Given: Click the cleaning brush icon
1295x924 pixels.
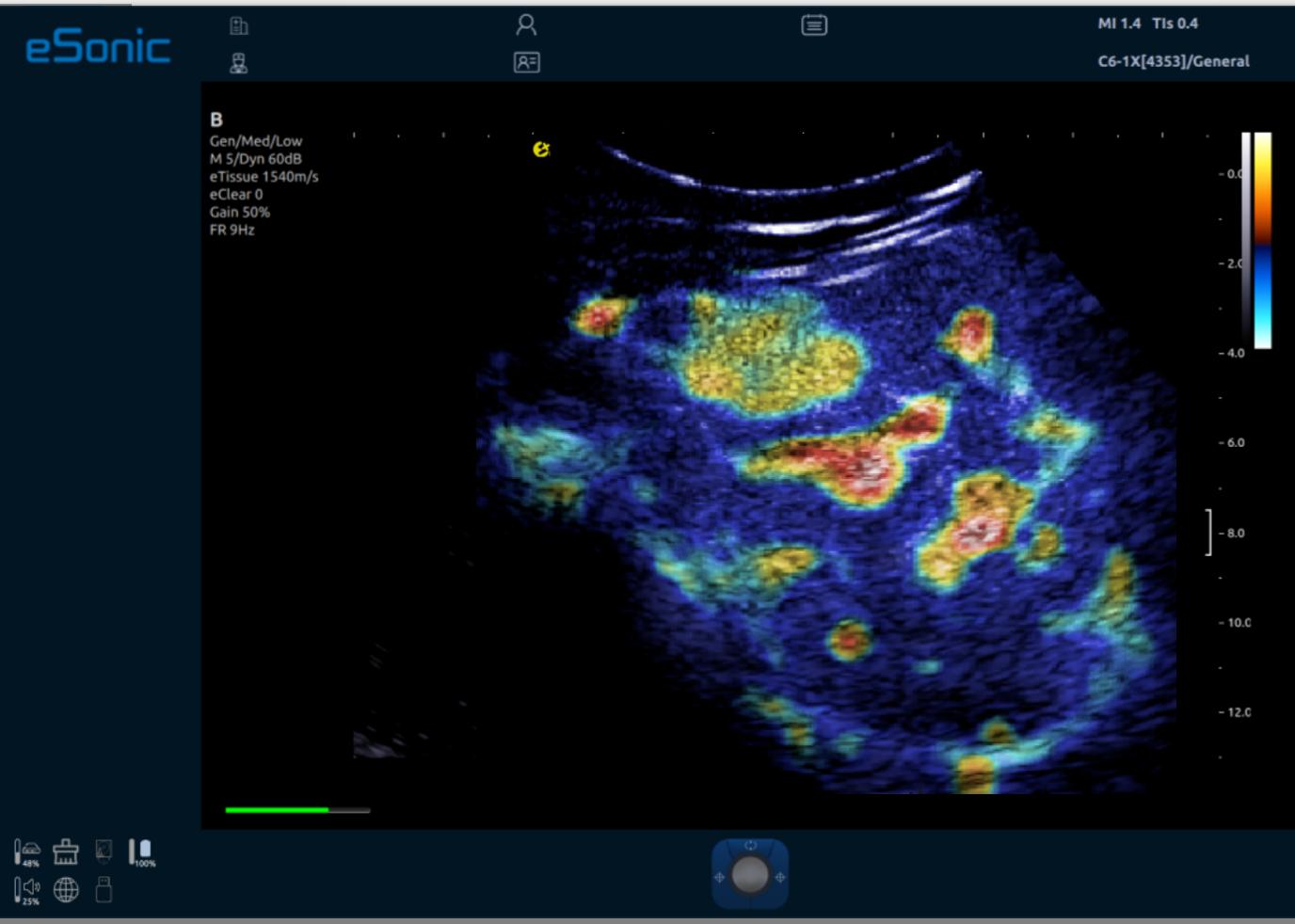Looking at the screenshot, I should (x=66, y=852).
